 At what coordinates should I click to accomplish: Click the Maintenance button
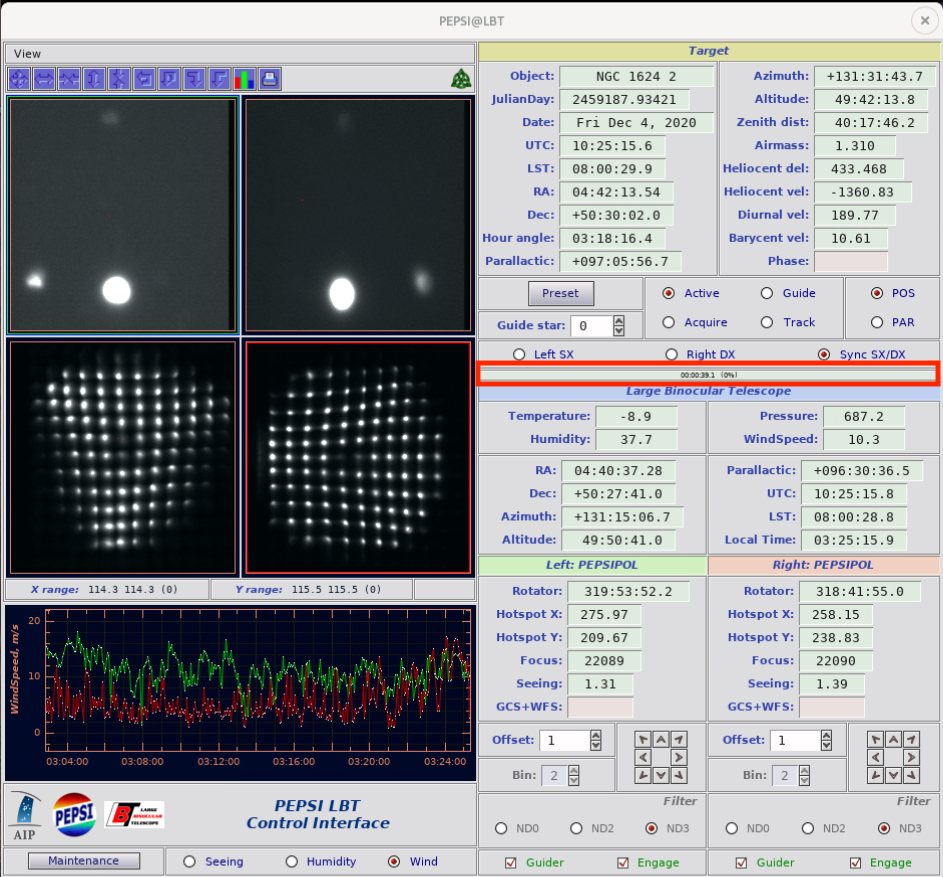point(84,861)
